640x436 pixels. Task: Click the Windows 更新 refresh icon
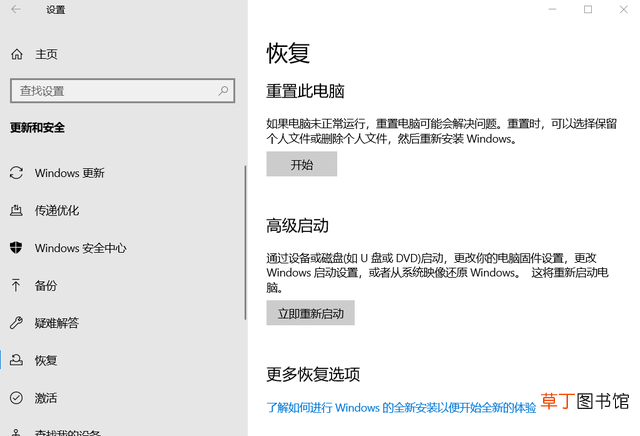16,173
